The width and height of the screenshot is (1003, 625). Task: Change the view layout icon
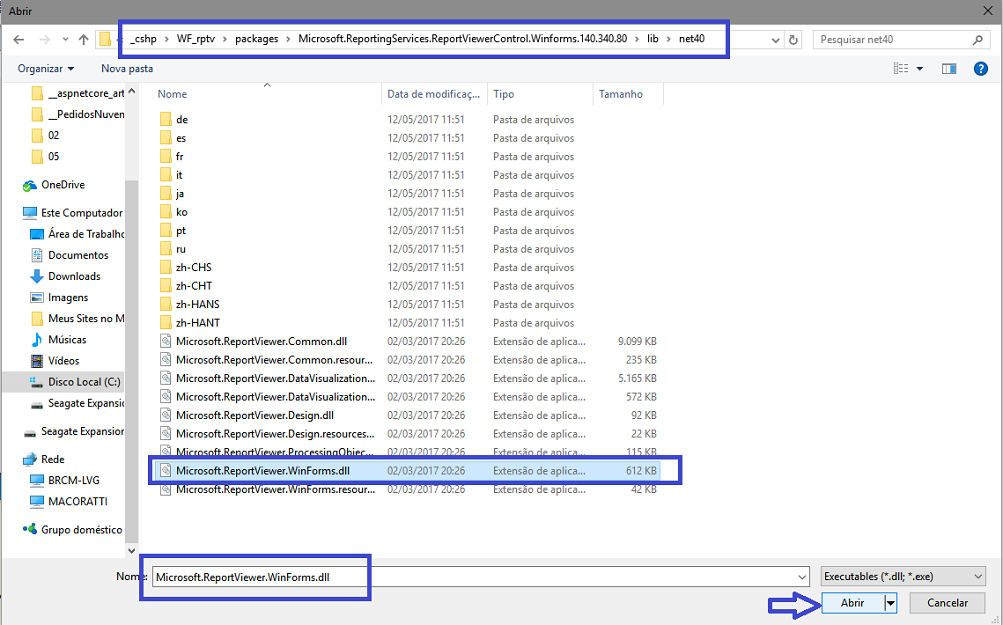click(901, 68)
